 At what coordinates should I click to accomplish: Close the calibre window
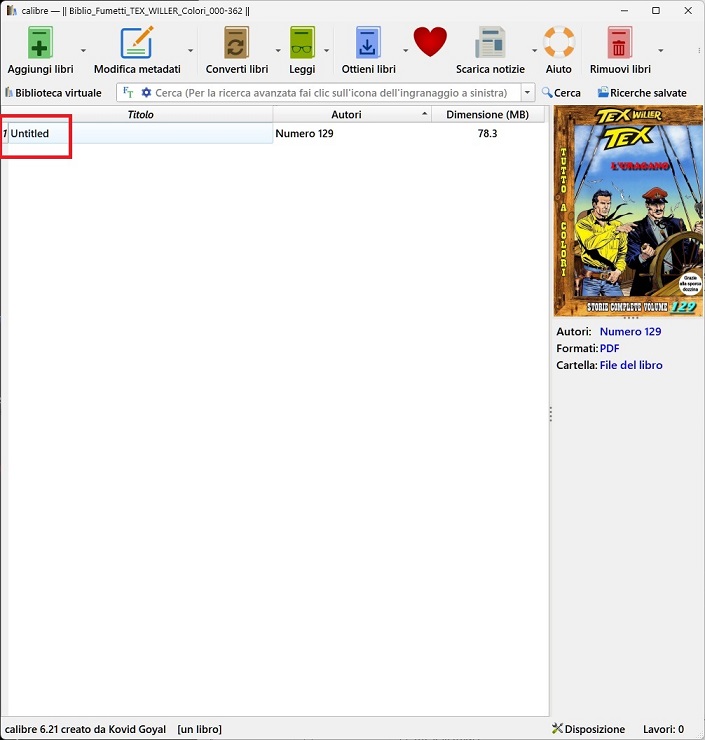tap(688, 10)
